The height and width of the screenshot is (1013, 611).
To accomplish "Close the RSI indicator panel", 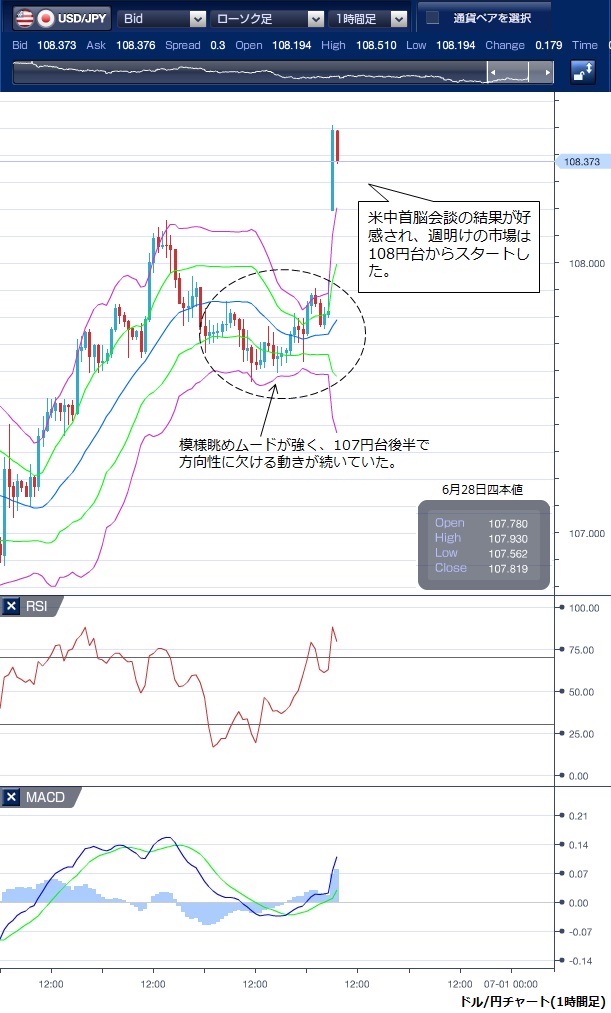I will (x=11, y=606).
